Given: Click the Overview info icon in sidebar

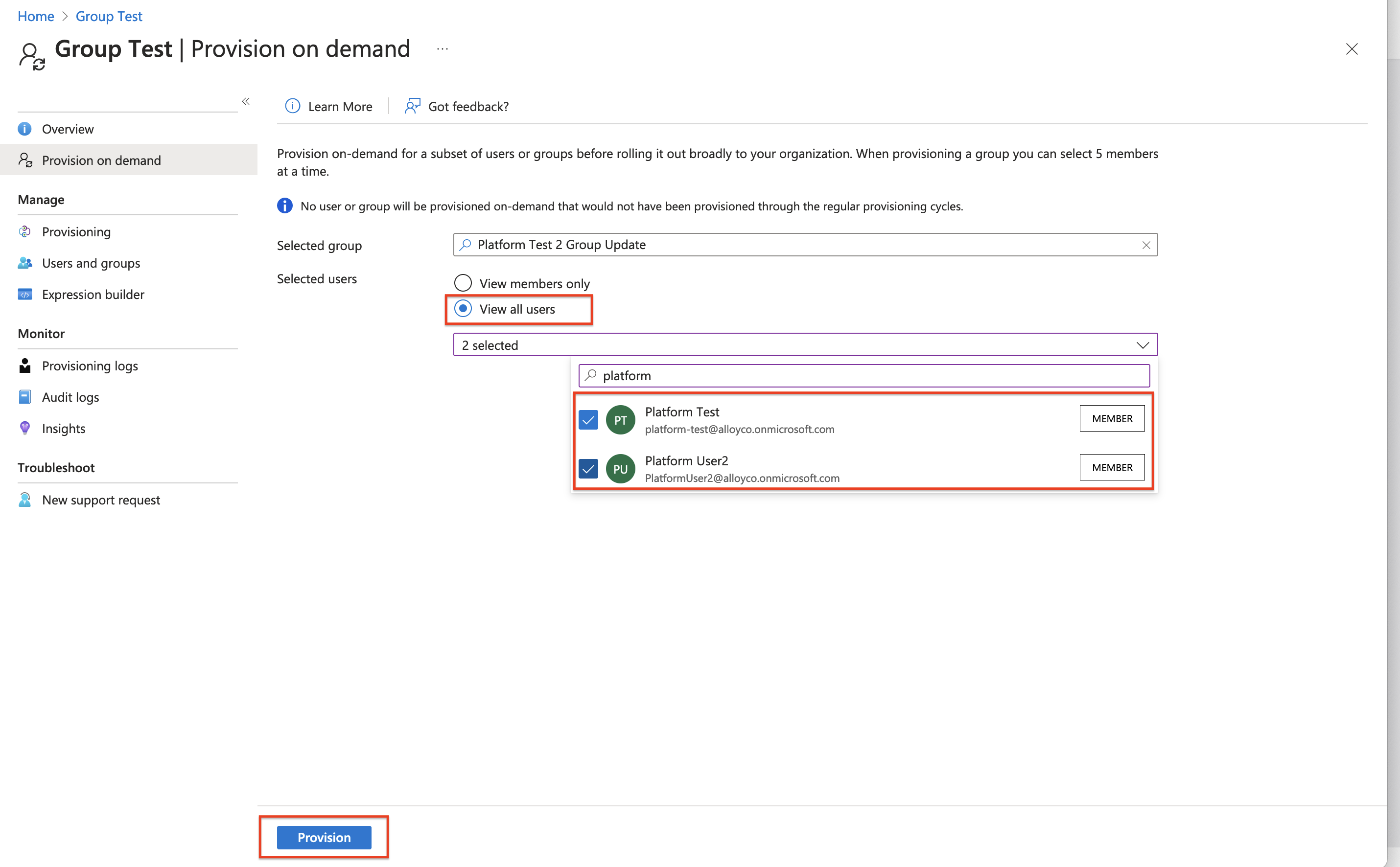Looking at the screenshot, I should coord(24,129).
